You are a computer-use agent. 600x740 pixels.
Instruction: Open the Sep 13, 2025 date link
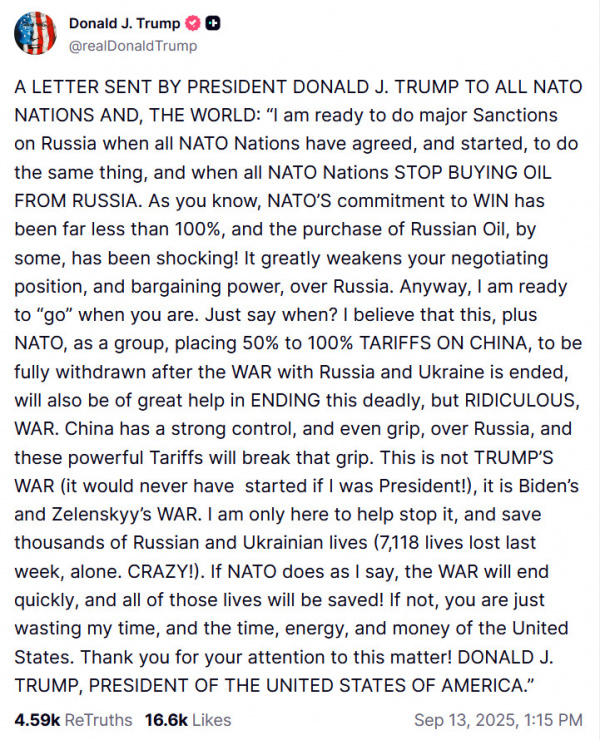463,719
